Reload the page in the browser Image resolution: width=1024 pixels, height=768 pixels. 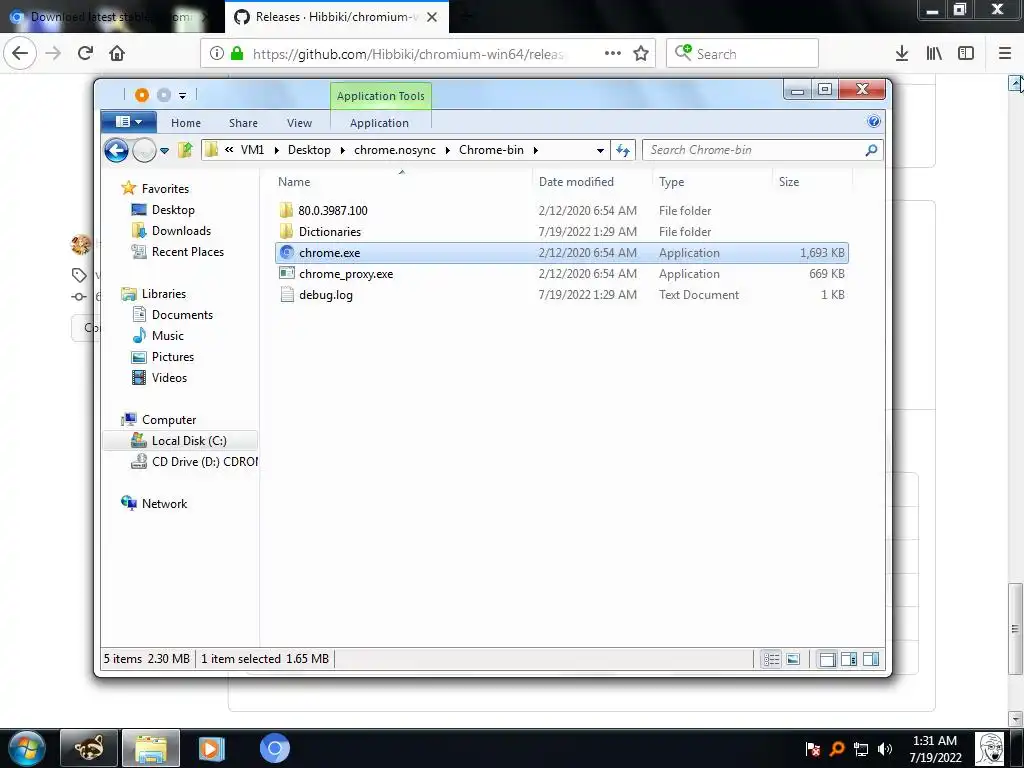click(86, 53)
